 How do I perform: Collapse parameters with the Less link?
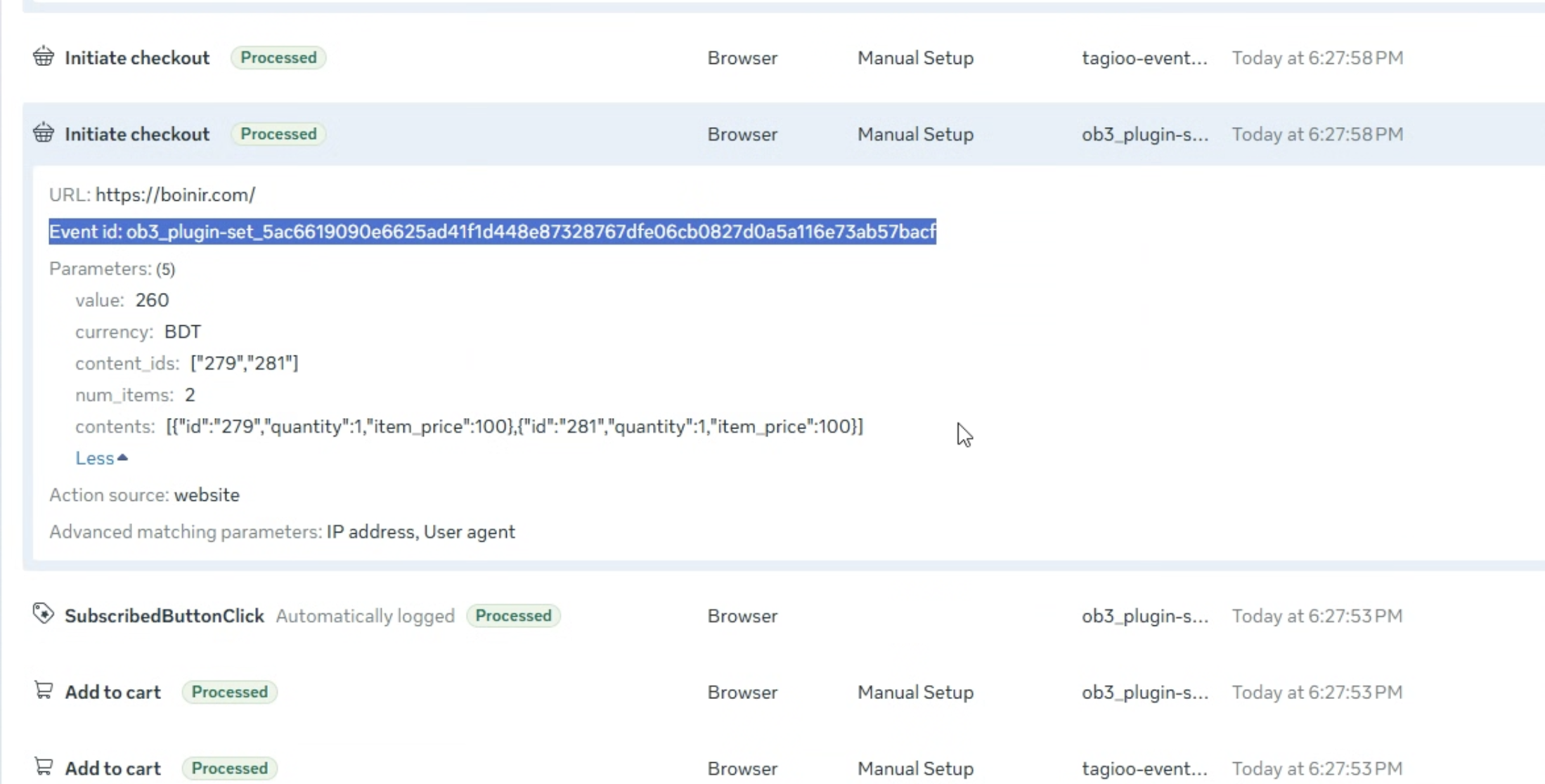102,458
